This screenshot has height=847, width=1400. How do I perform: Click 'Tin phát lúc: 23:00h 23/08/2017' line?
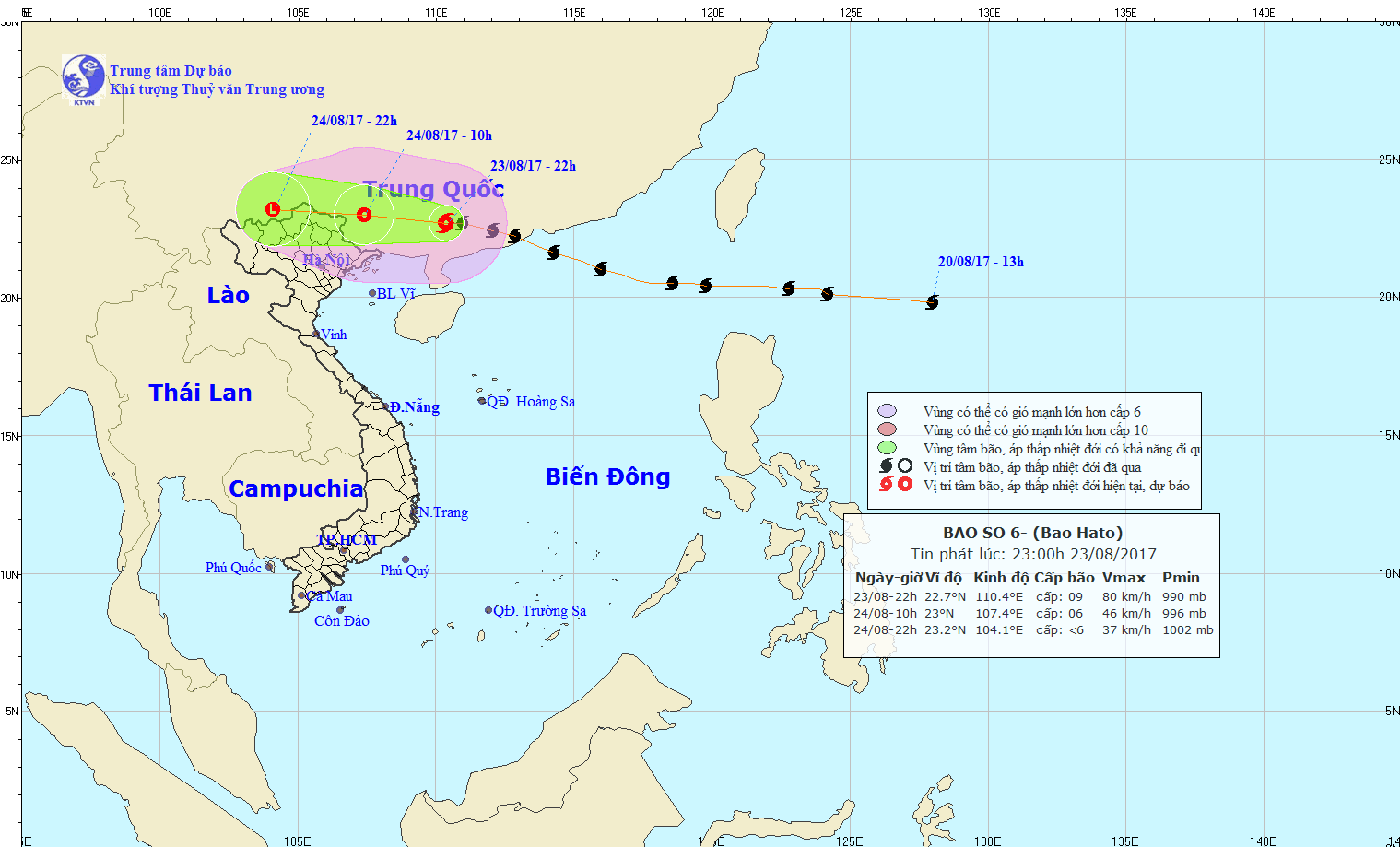pos(1033,554)
